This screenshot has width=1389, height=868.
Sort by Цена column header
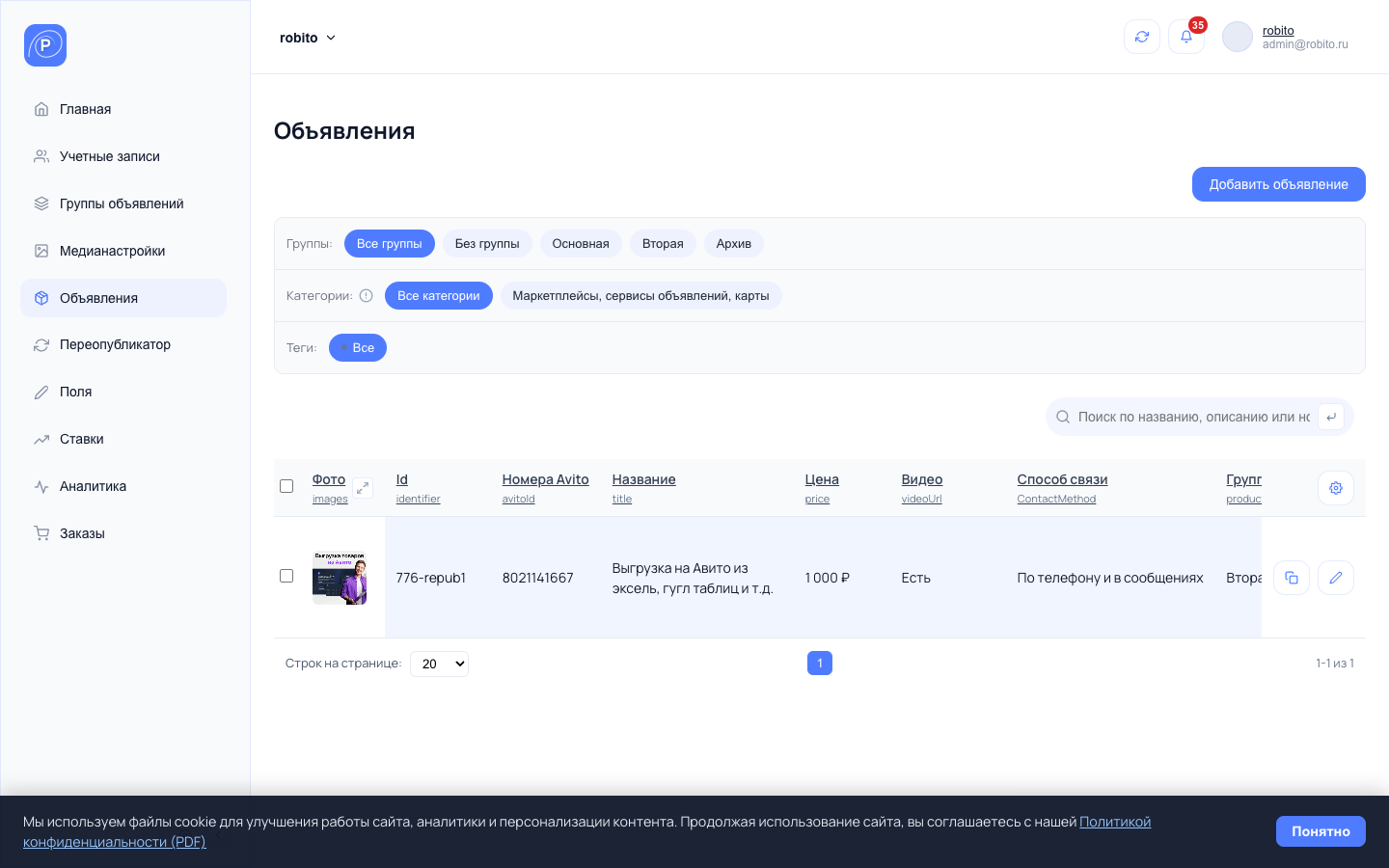point(822,479)
